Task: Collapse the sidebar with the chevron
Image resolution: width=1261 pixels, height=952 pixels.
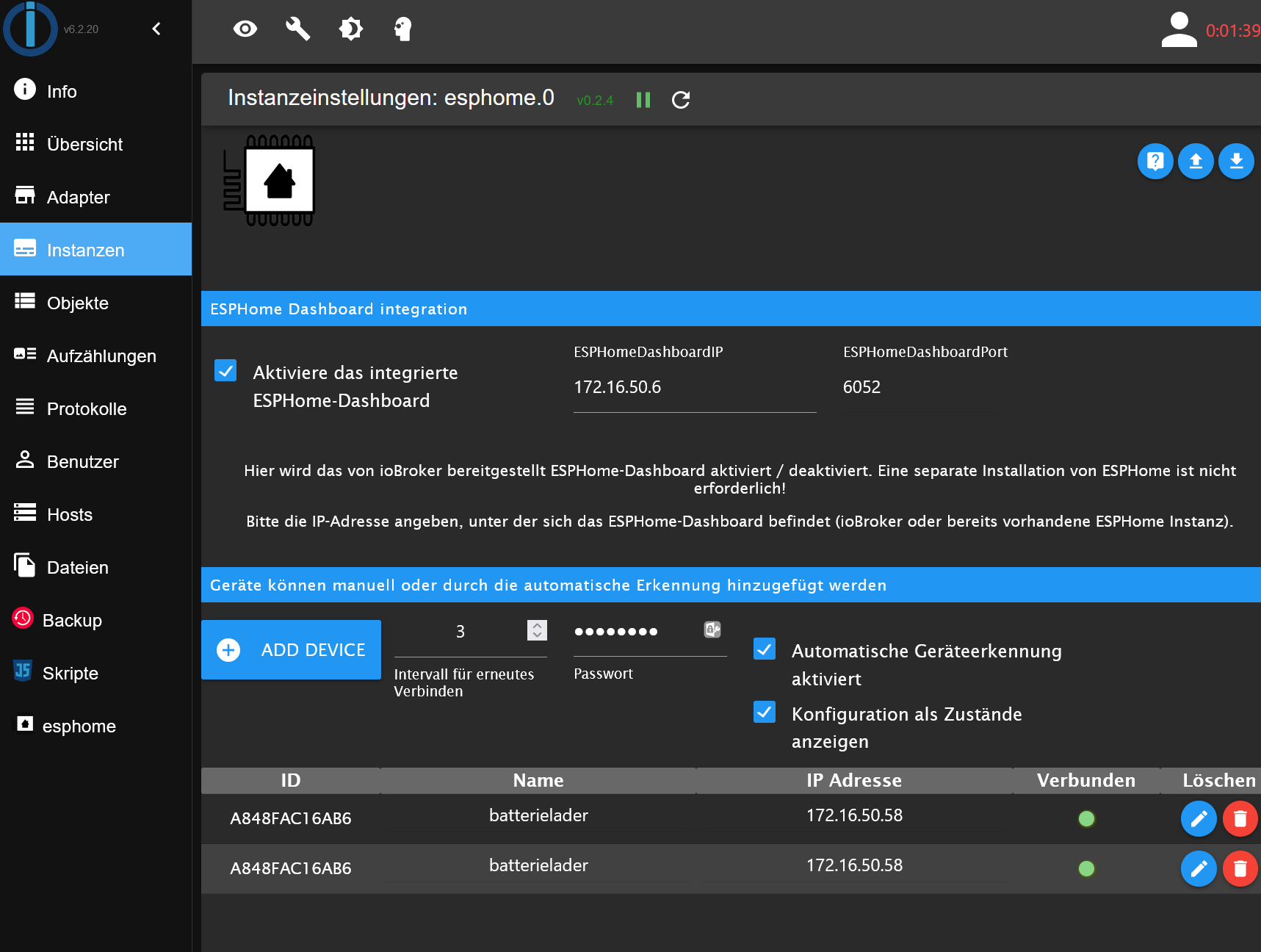Action: pos(156,29)
